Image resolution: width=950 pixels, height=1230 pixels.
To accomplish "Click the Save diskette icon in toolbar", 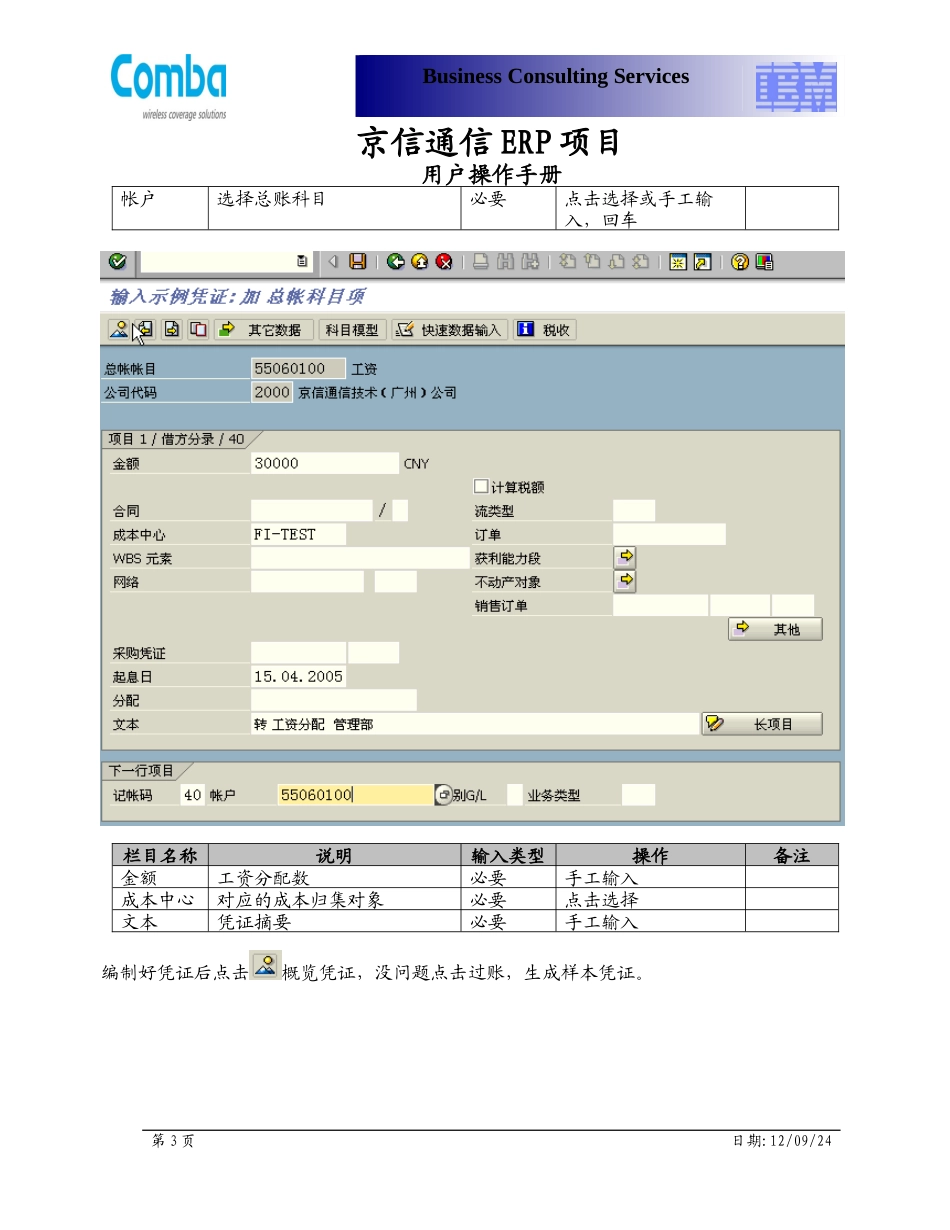I will click(358, 262).
